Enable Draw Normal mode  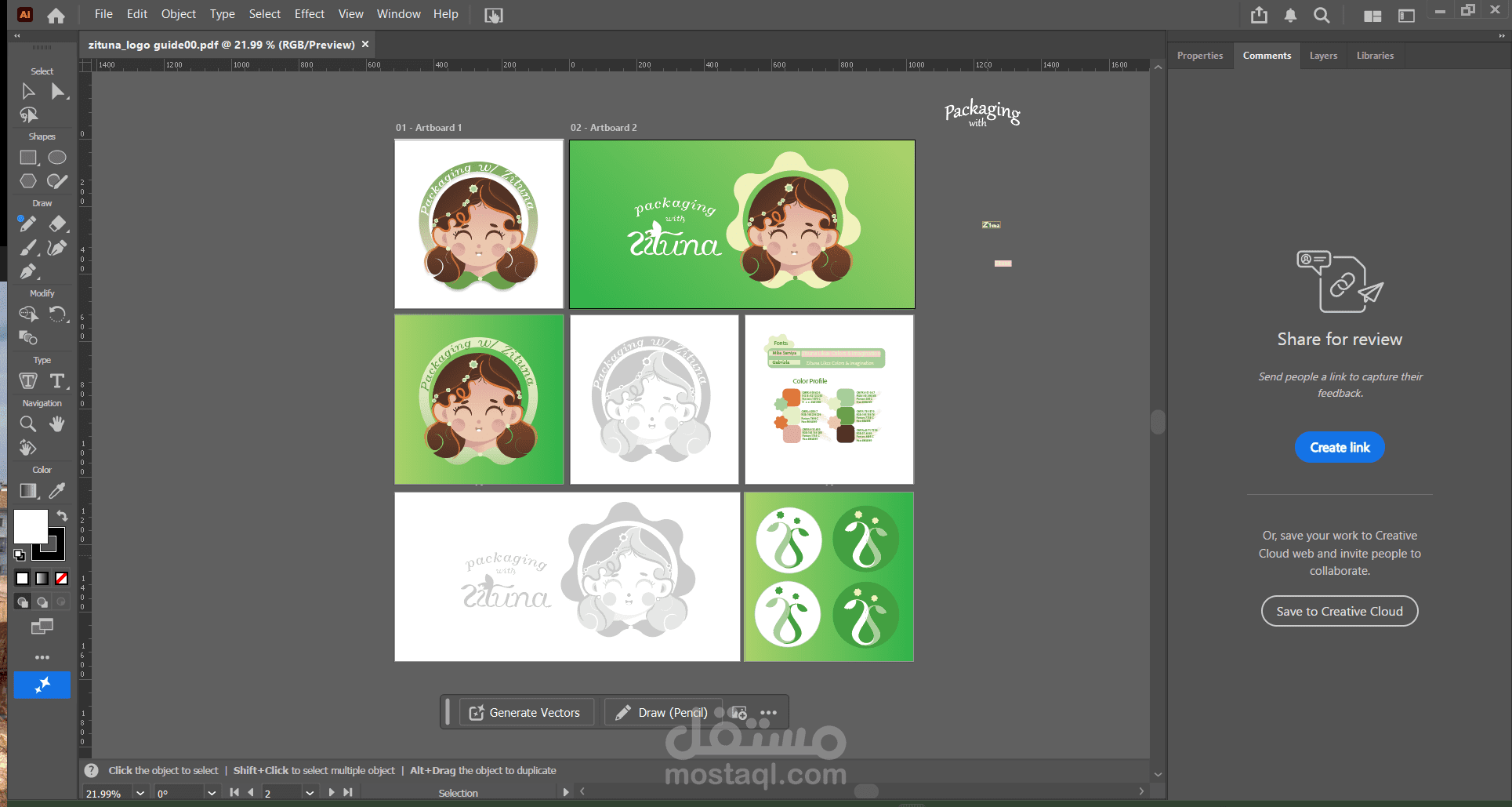point(23,602)
